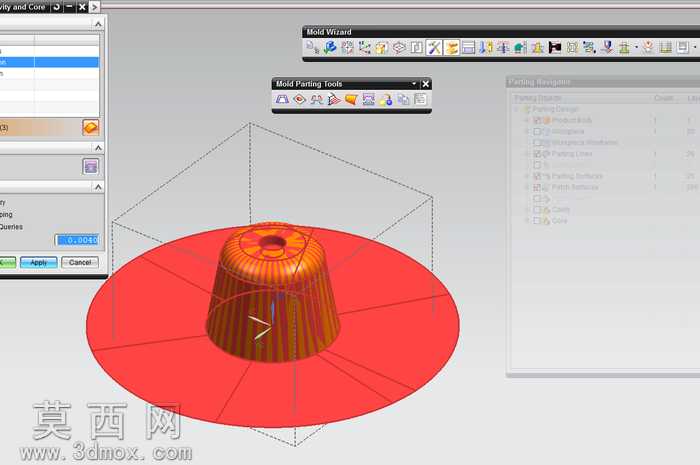This screenshot has width=700, height=465.
Task: Open the Runner design icon
Action: point(572,47)
